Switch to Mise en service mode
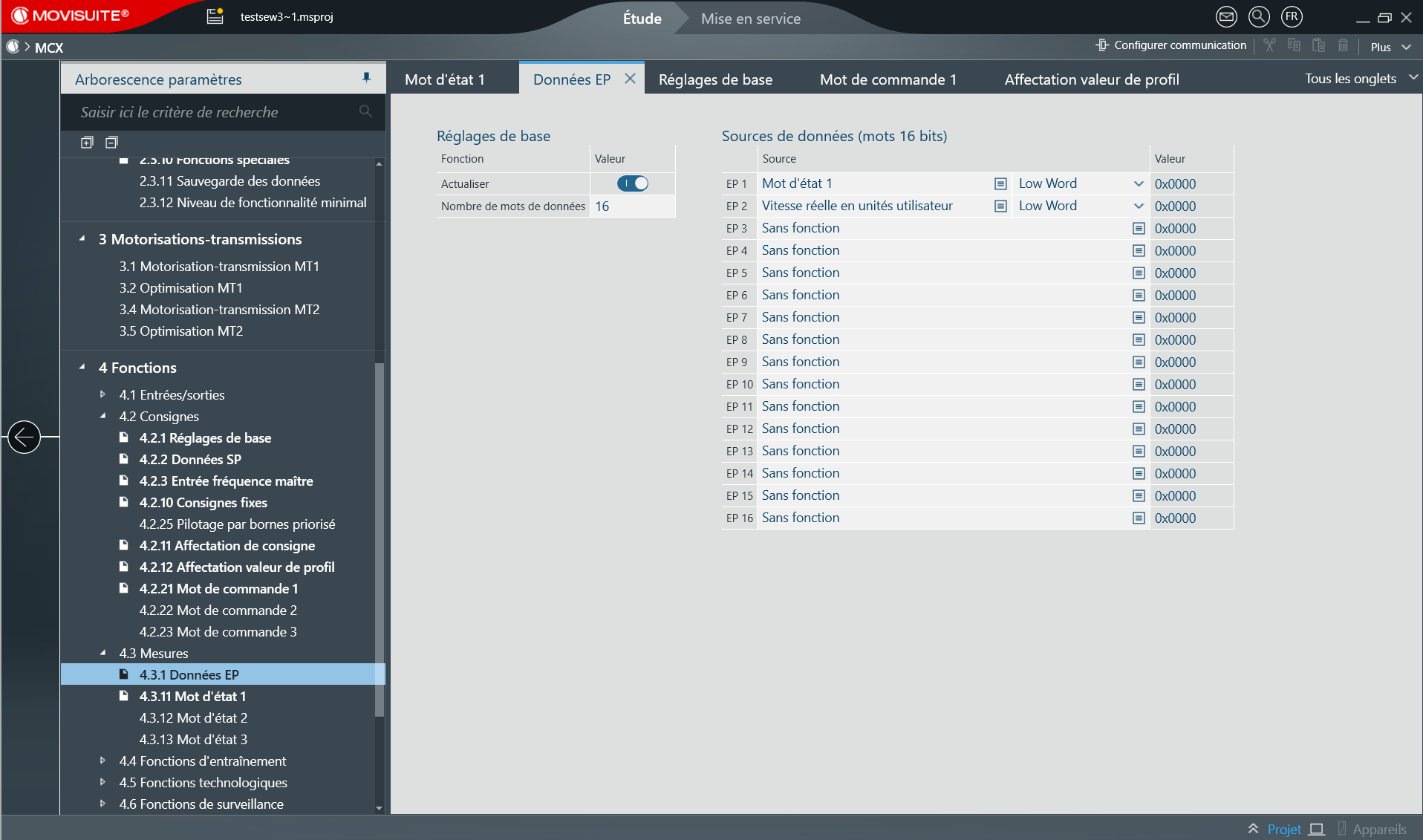The height and width of the screenshot is (840, 1423). tap(750, 19)
